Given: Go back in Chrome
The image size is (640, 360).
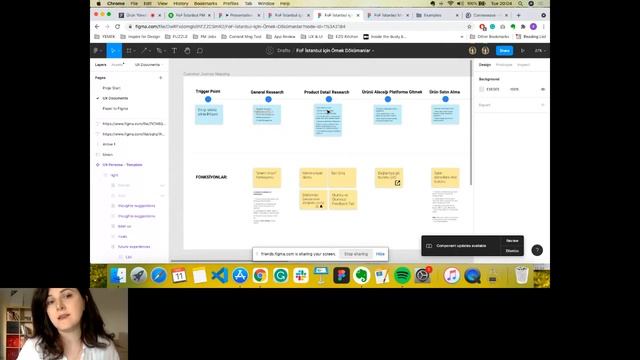Looking at the screenshot, I should pos(97,27).
